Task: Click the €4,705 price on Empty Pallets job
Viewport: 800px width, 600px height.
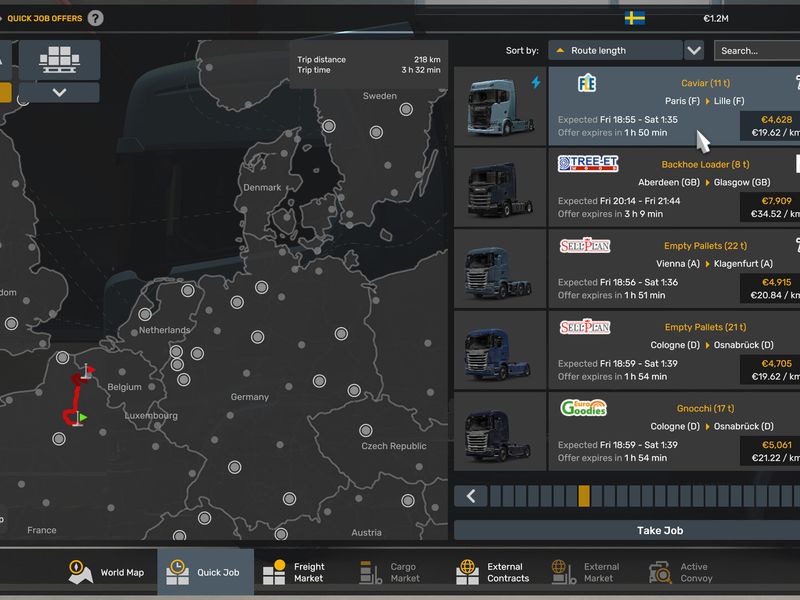Action: click(776, 364)
